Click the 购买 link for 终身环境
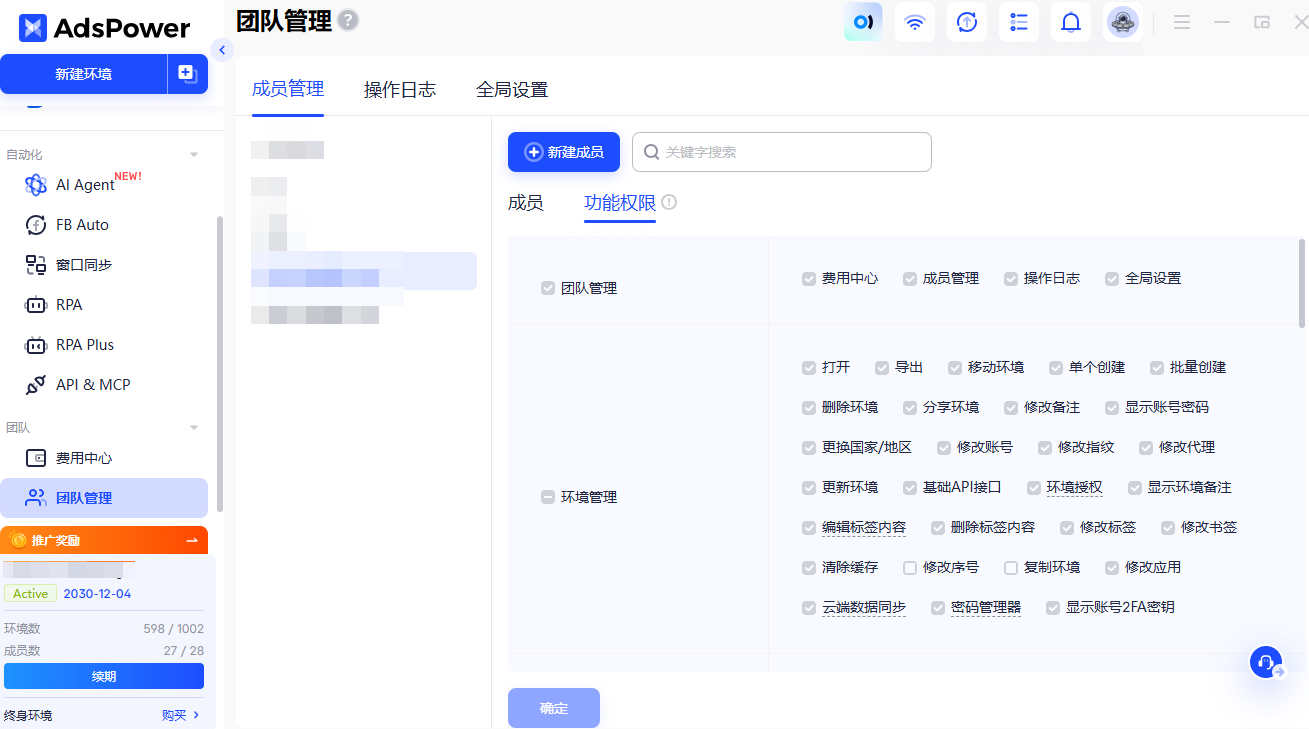Screen dimensions: 1309x729 (181, 715)
